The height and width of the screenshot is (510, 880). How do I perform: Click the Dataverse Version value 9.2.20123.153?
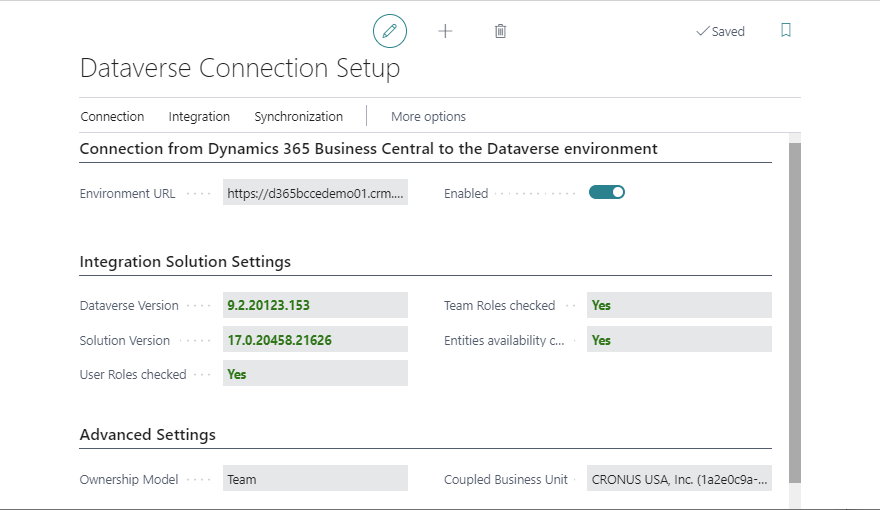click(x=315, y=305)
